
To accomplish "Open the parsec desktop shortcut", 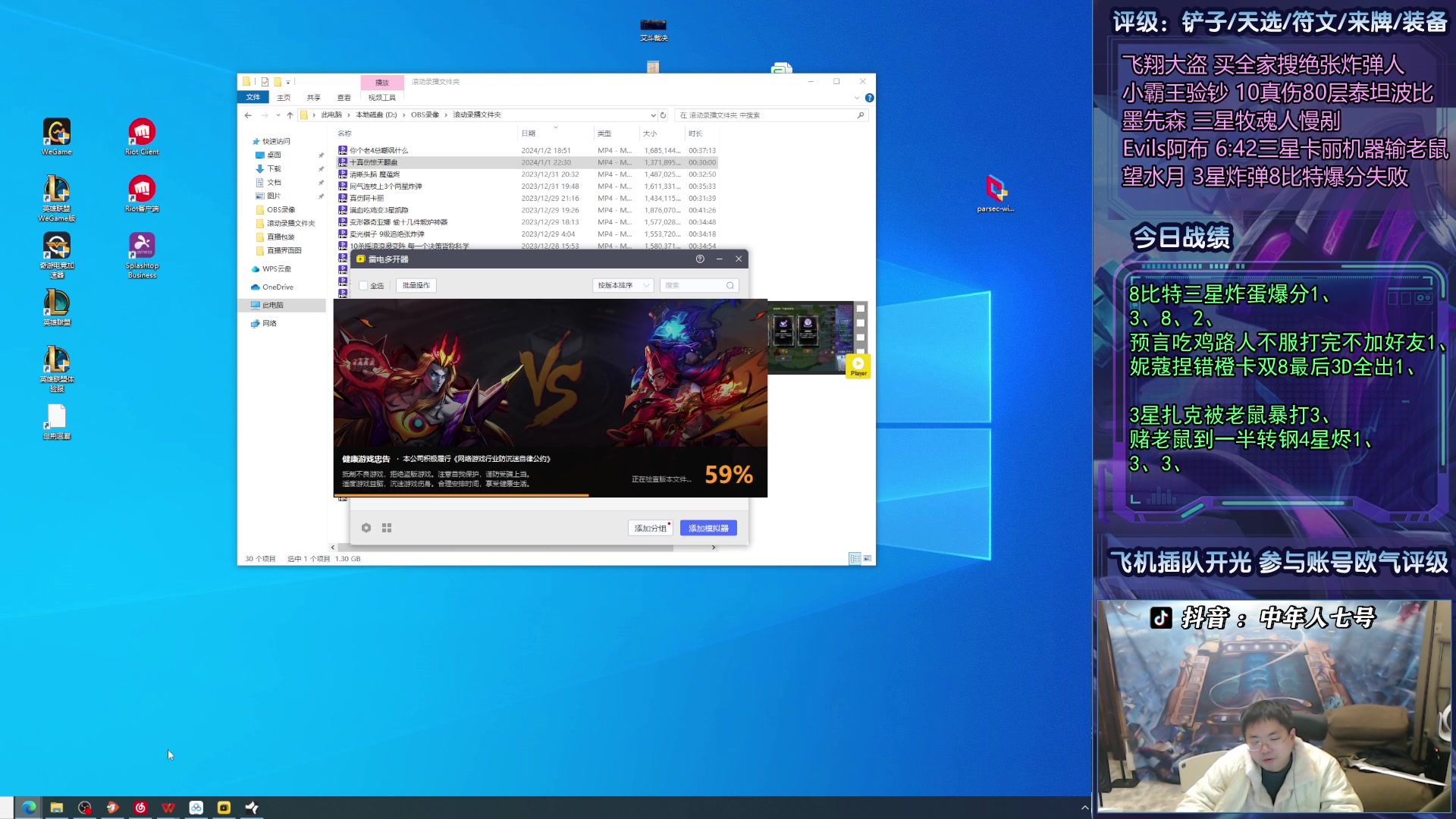I will [996, 193].
